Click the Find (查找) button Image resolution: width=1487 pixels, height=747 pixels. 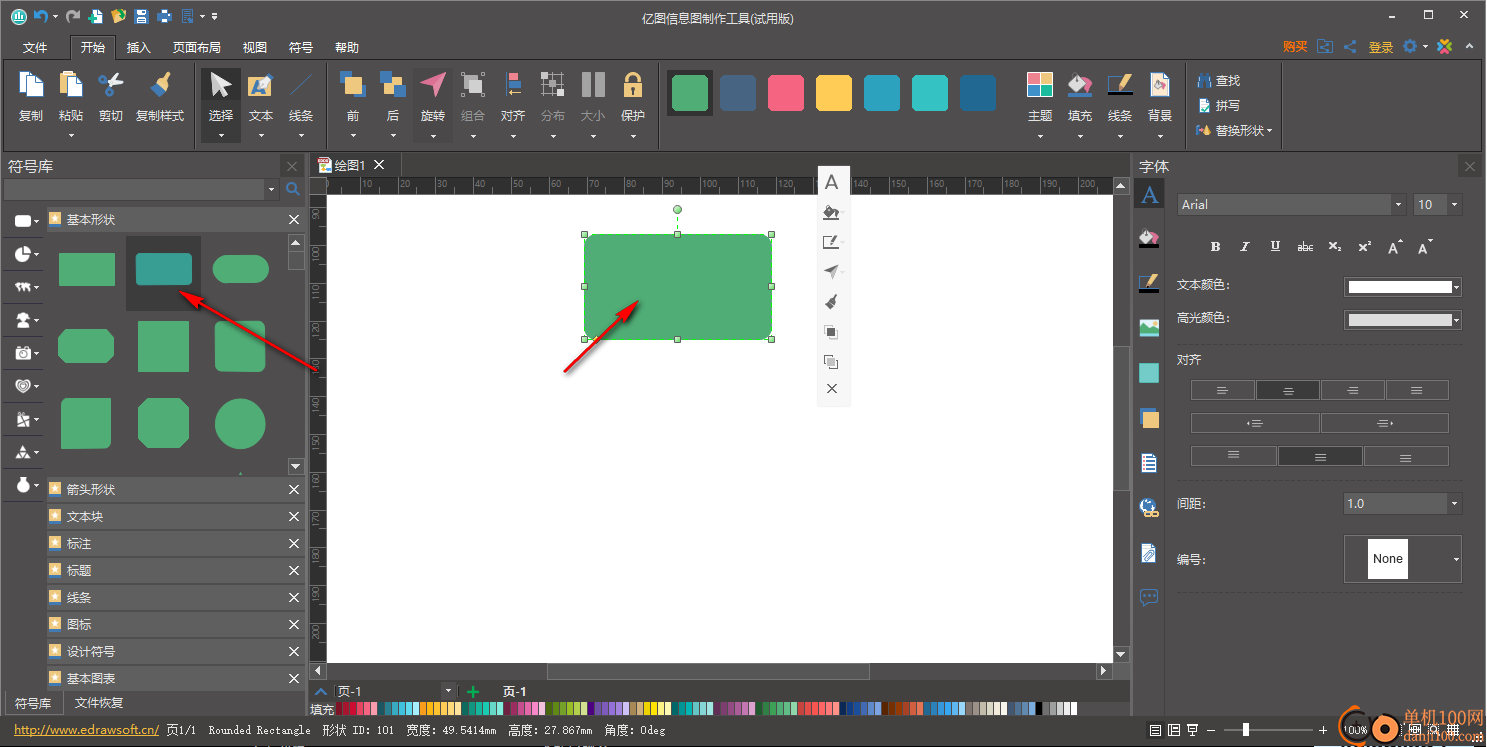[x=1219, y=81]
